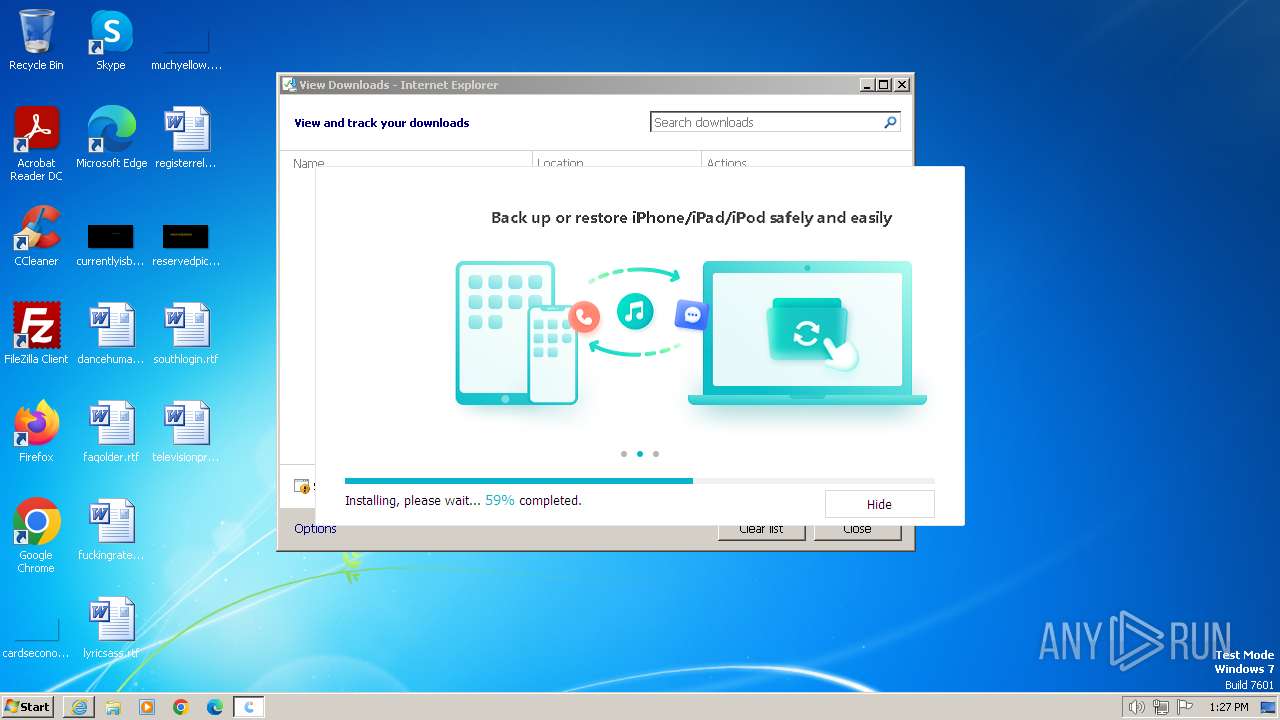Click the View Downloads window title bar

coord(568,85)
